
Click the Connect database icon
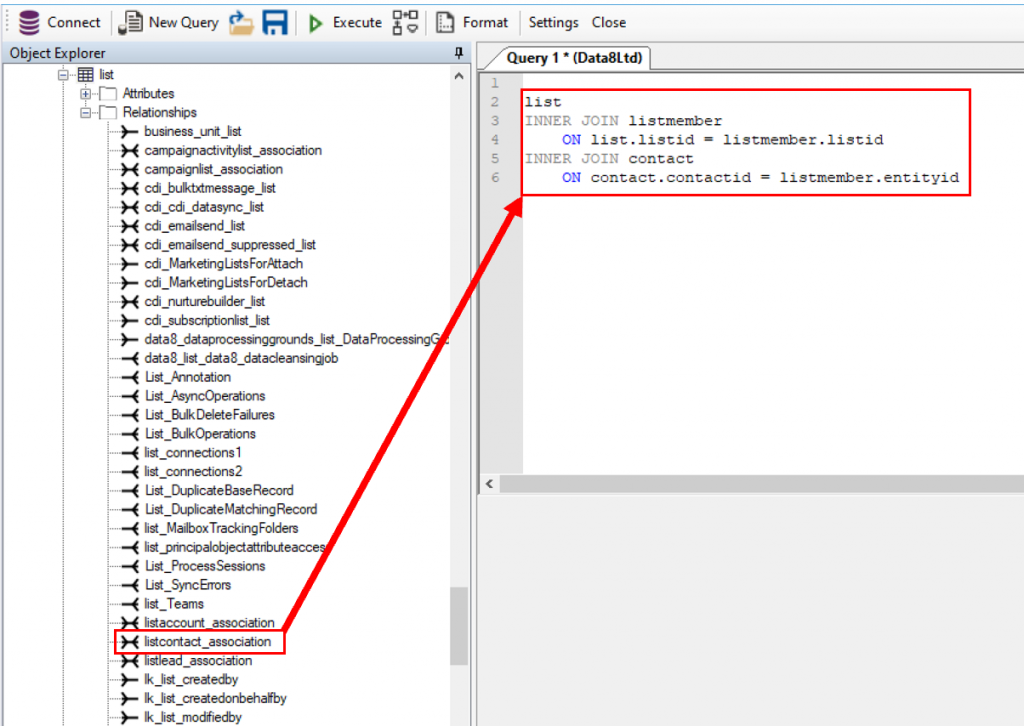[x=30, y=22]
